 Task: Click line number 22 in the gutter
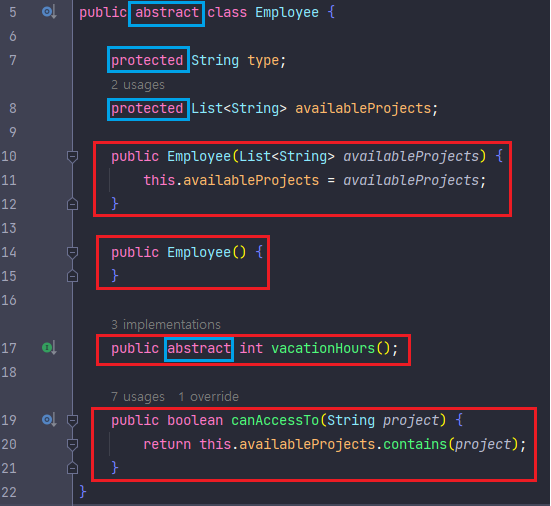click(9, 492)
